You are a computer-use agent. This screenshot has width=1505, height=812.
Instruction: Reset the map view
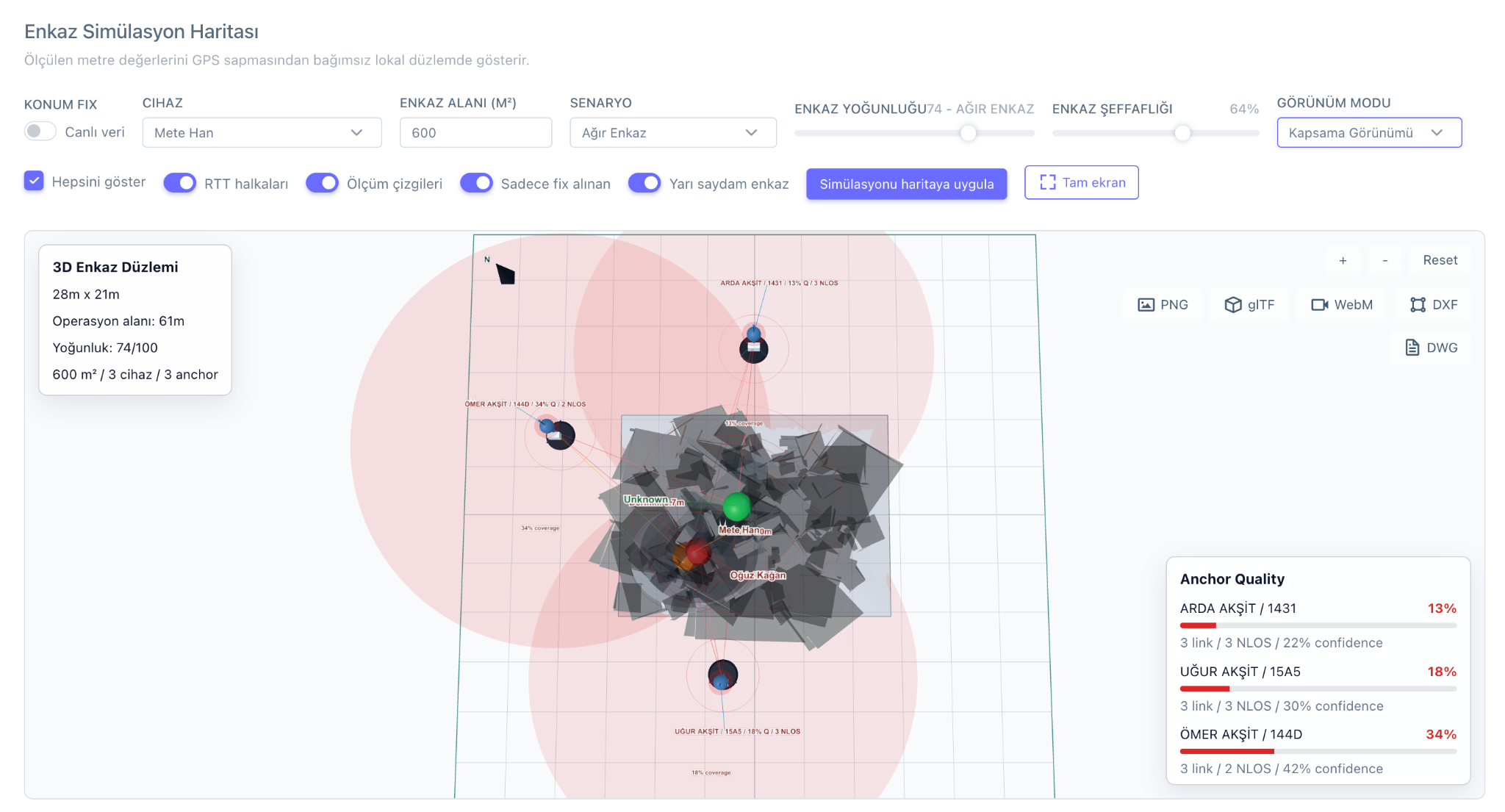[1440, 260]
